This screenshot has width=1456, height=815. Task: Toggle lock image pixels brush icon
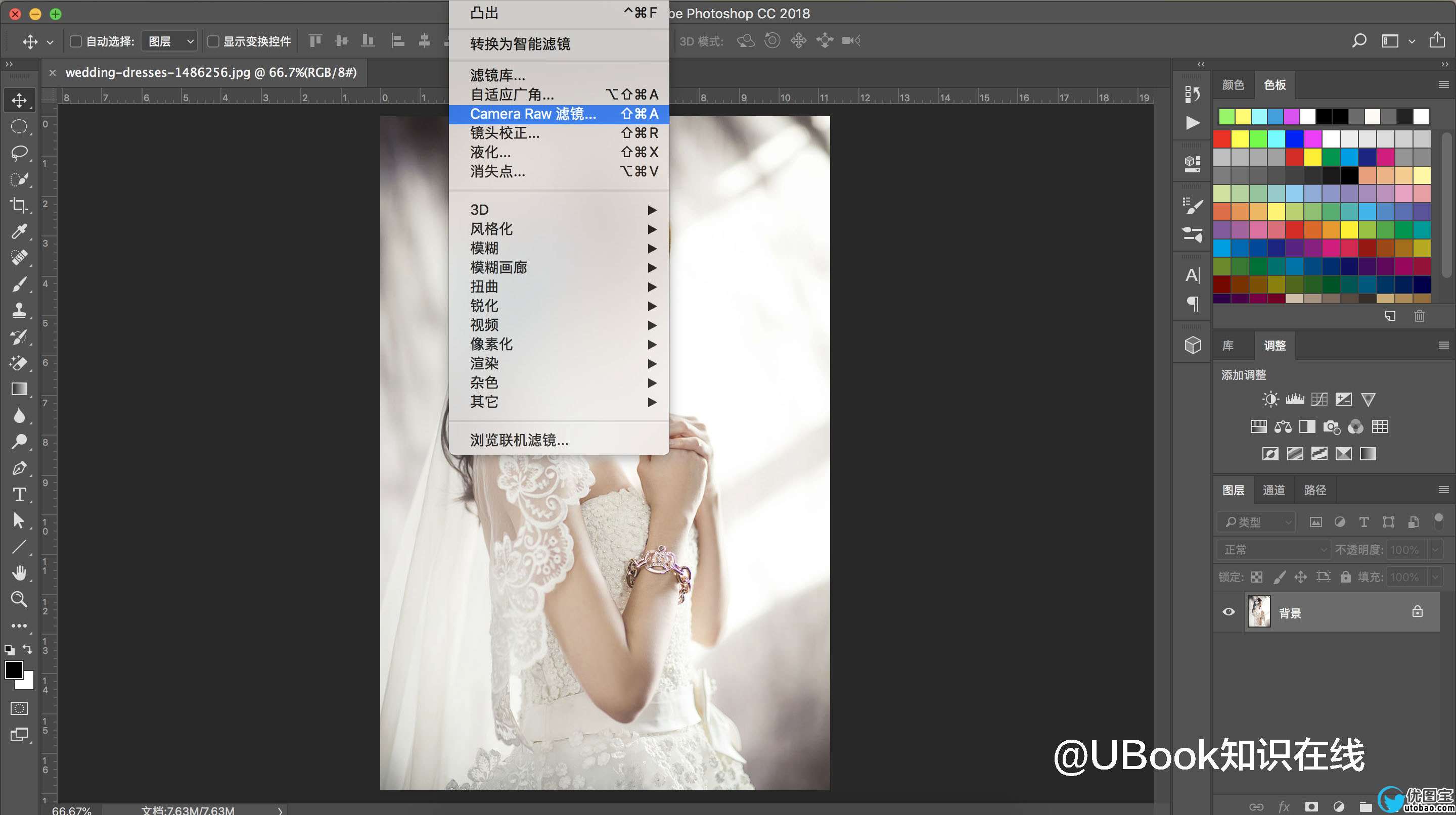point(1279,577)
